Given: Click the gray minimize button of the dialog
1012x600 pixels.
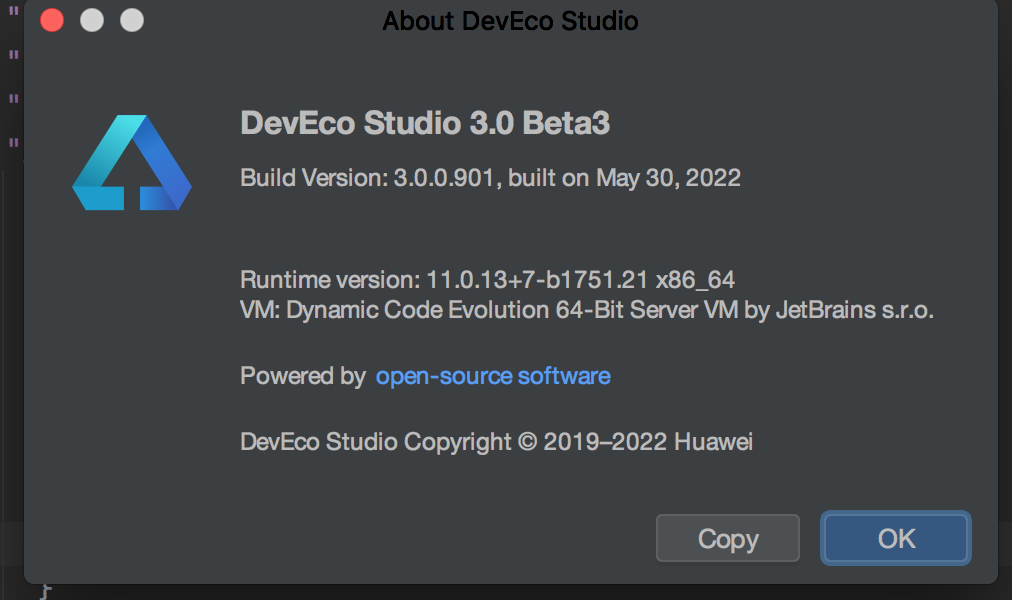Looking at the screenshot, I should (92, 20).
